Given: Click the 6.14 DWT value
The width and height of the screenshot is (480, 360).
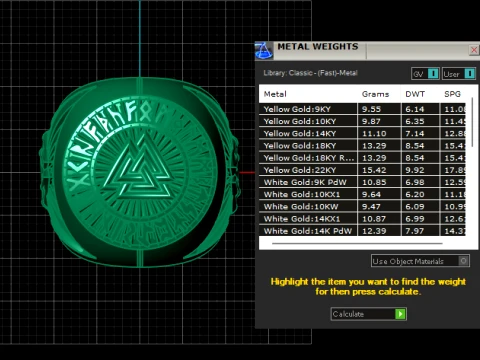Looking at the screenshot, I should click(x=415, y=109).
